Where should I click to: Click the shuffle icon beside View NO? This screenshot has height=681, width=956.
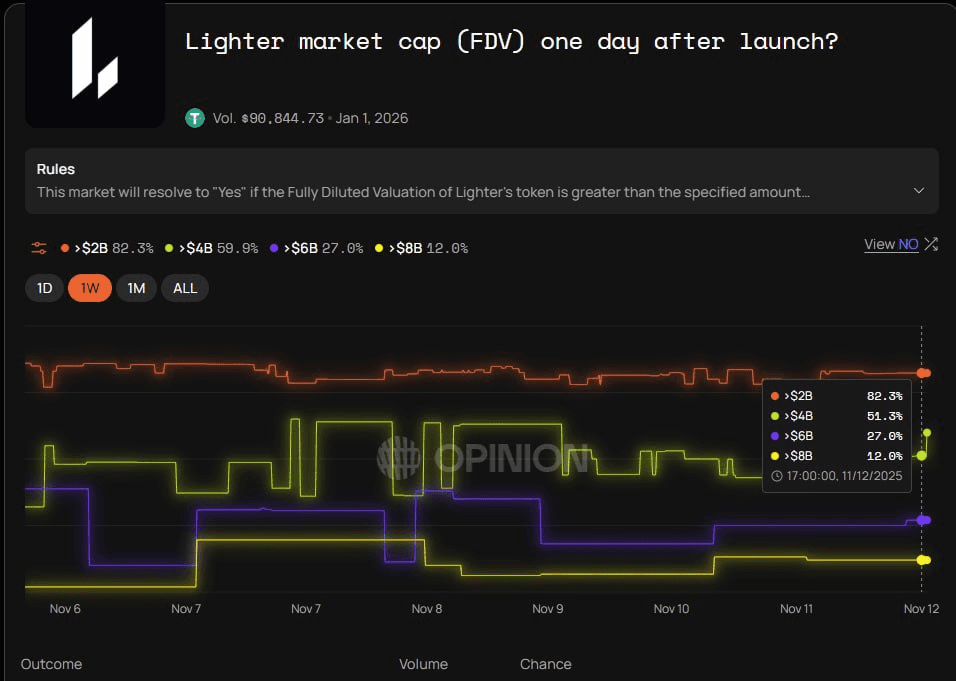pyautogui.click(x=931, y=244)
